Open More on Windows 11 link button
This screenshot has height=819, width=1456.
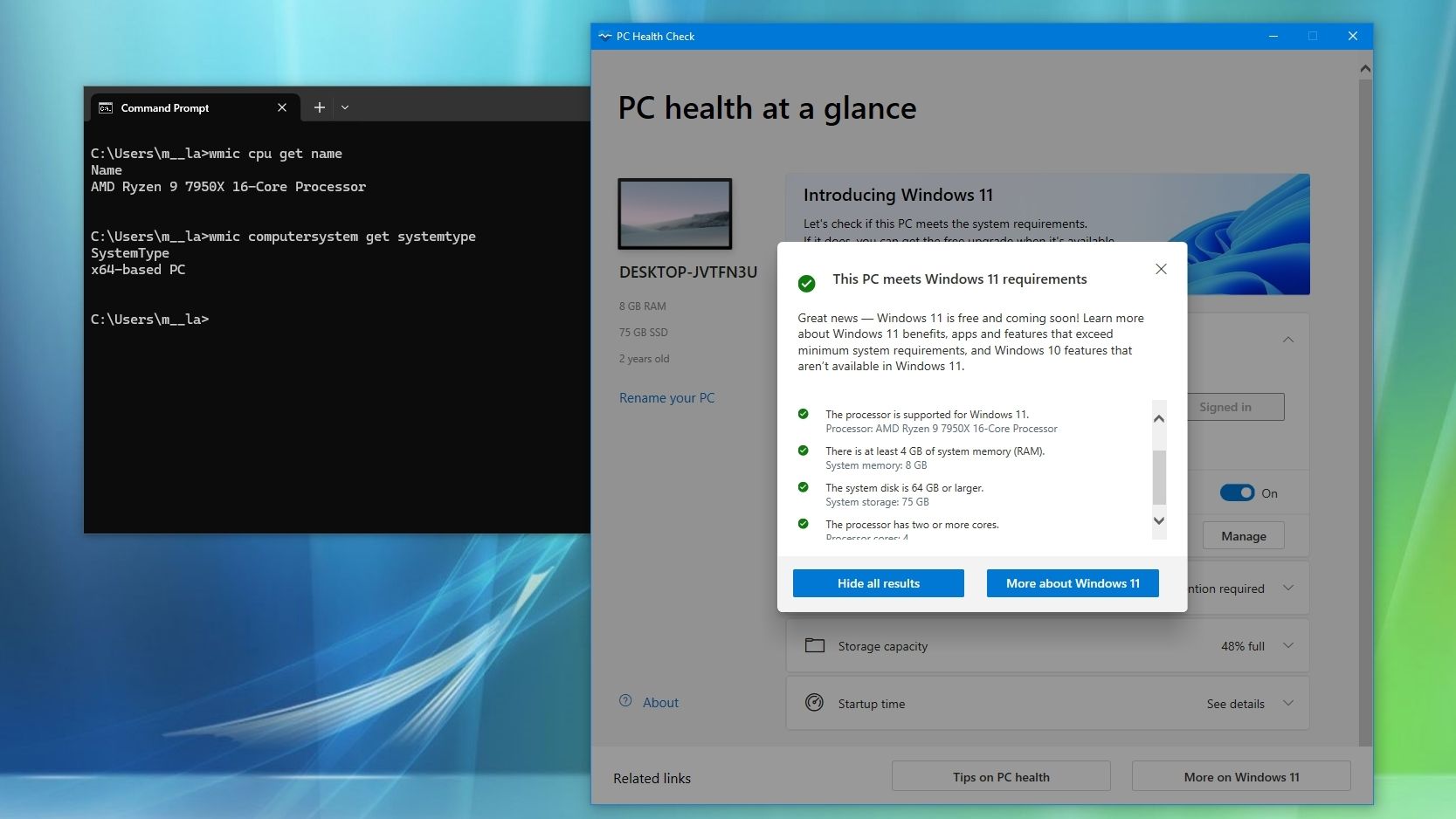tap(1241, 776)
